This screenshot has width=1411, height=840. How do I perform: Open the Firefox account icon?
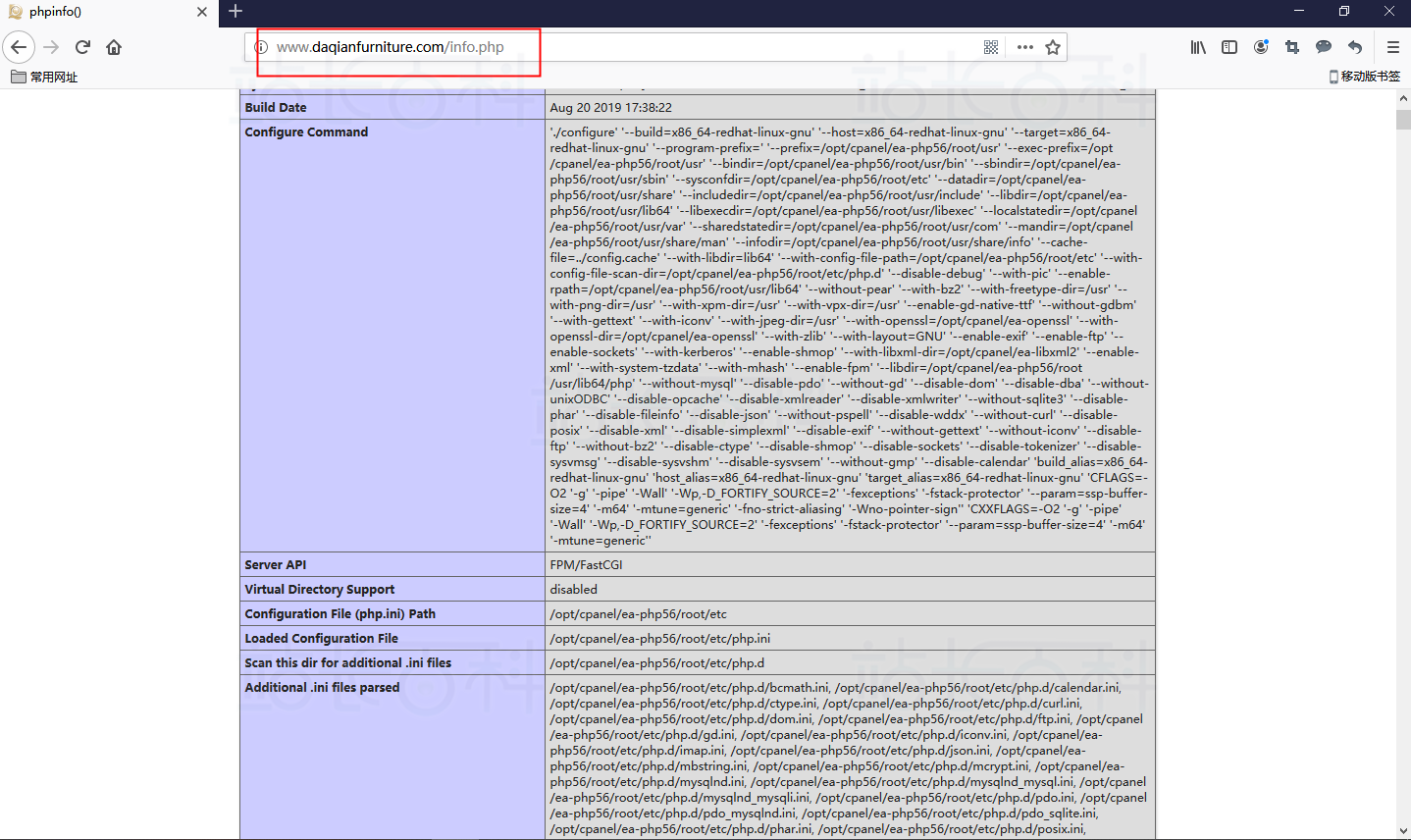point(1261,47)
